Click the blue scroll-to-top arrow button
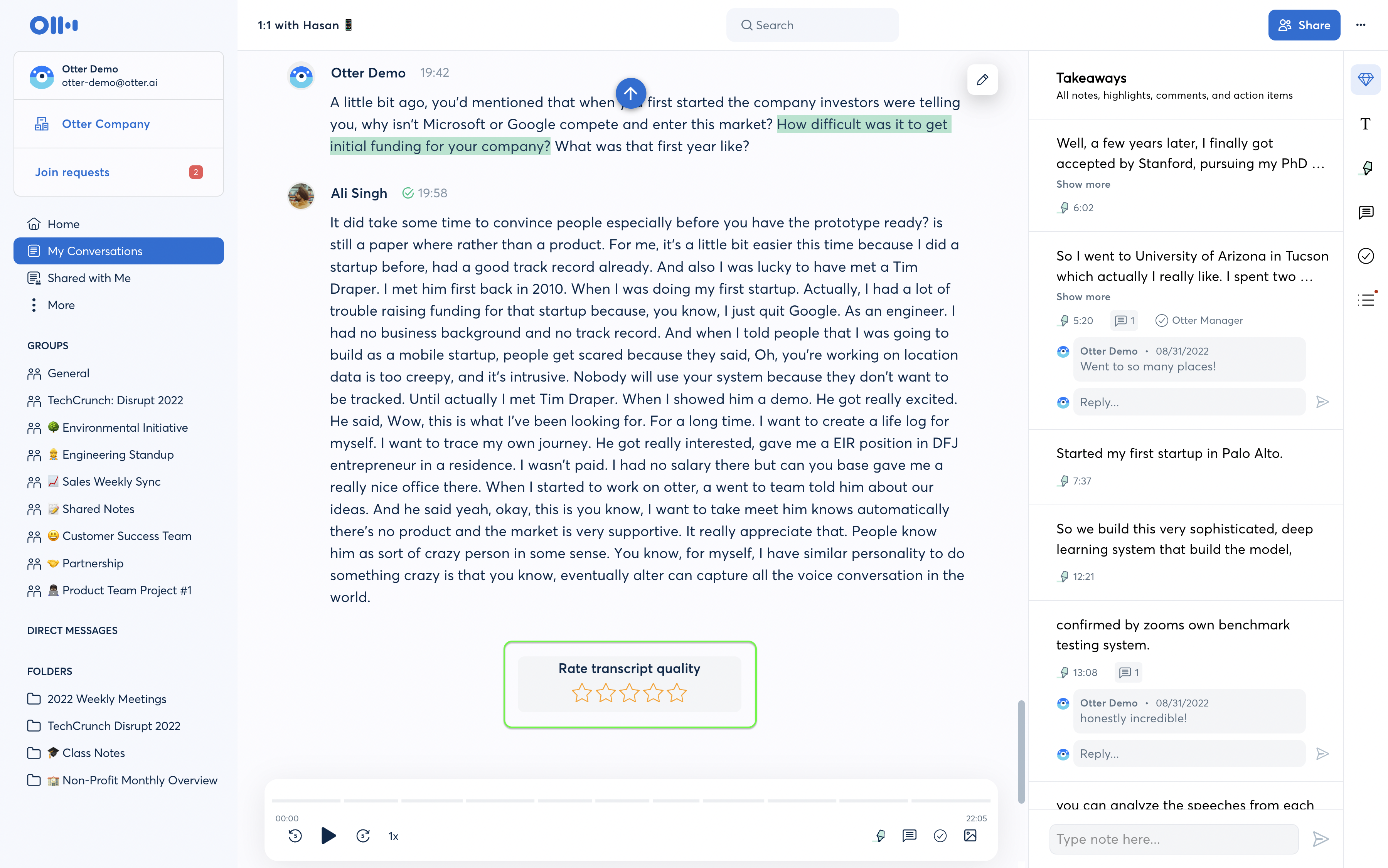The height and width of the screenshot is (868, 1388). click(630, 93)
